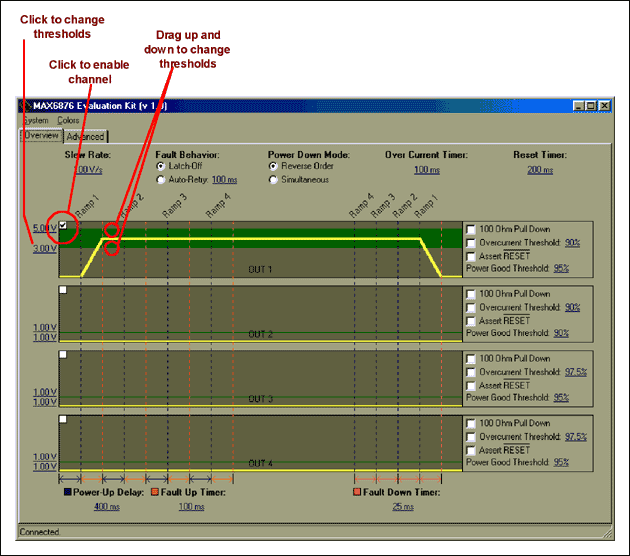
Task: Click the 5.00 V upper threshold for OUT 1
Action: point(43,228)
